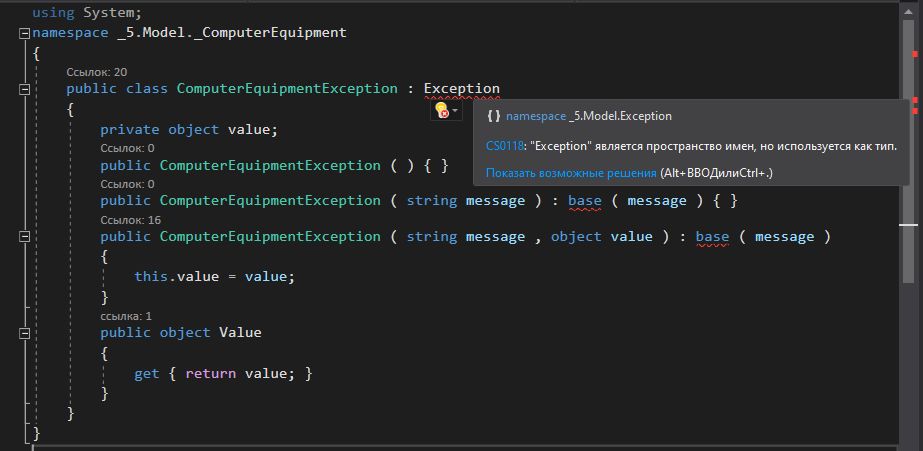This screenshot has width=923, height=451.
Task: Click the using System directive
Action: click(x=87, y=12)
